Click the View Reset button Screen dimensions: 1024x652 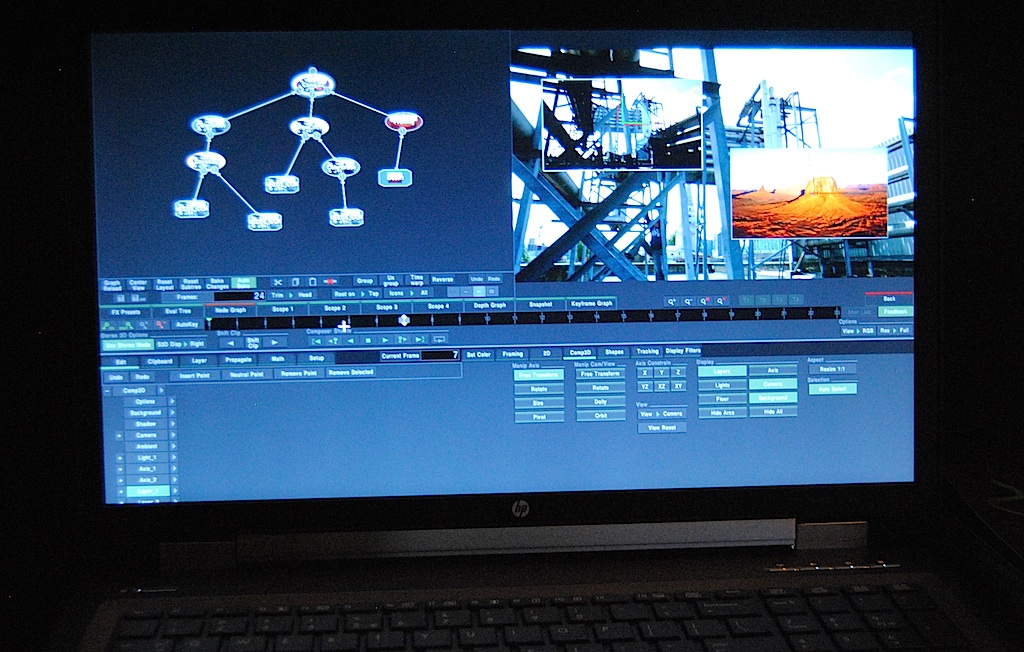(x=662, y=427)
